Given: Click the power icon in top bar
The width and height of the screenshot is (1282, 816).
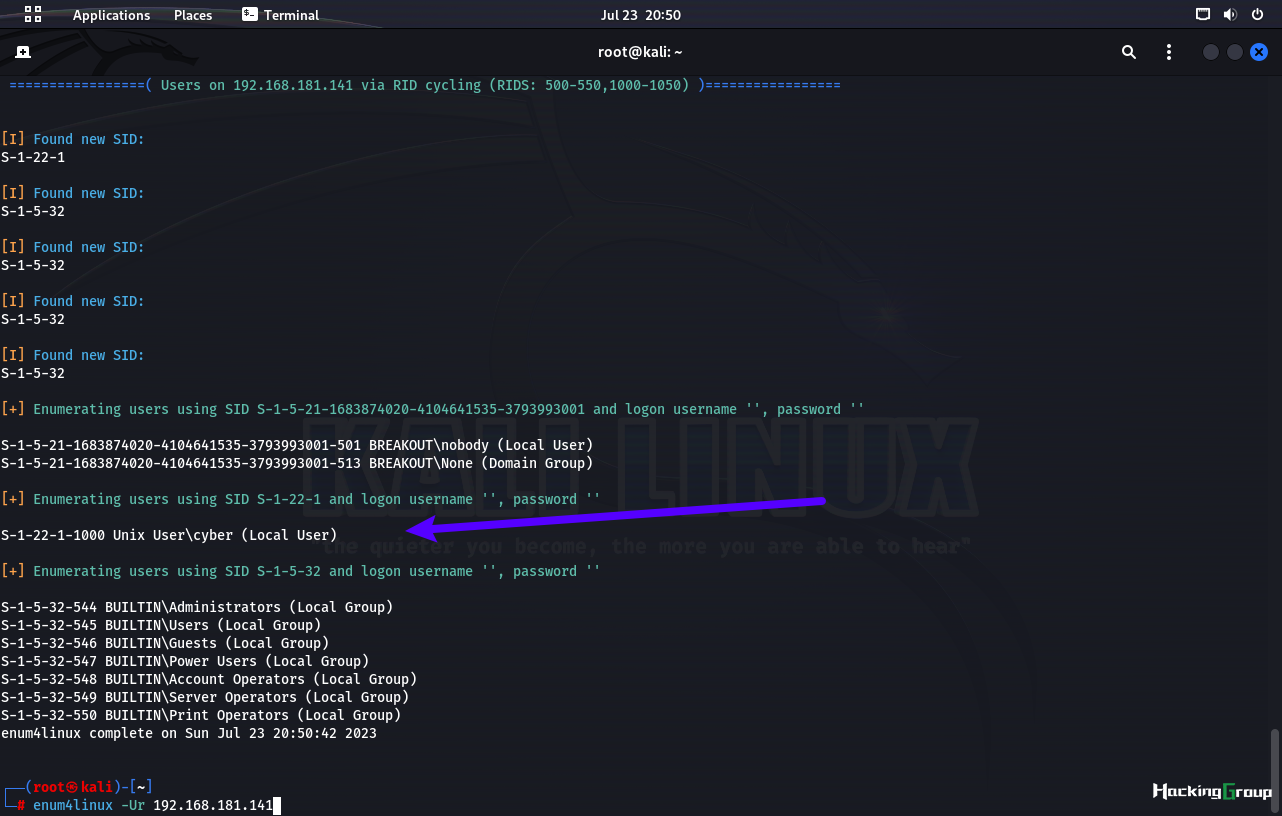Looking at the screenshot, I should coord(1258,14).
